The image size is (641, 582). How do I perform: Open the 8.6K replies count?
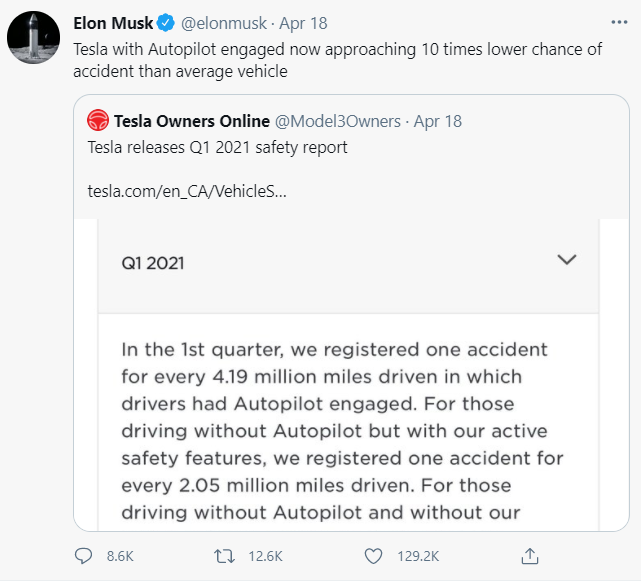(117, 555)
